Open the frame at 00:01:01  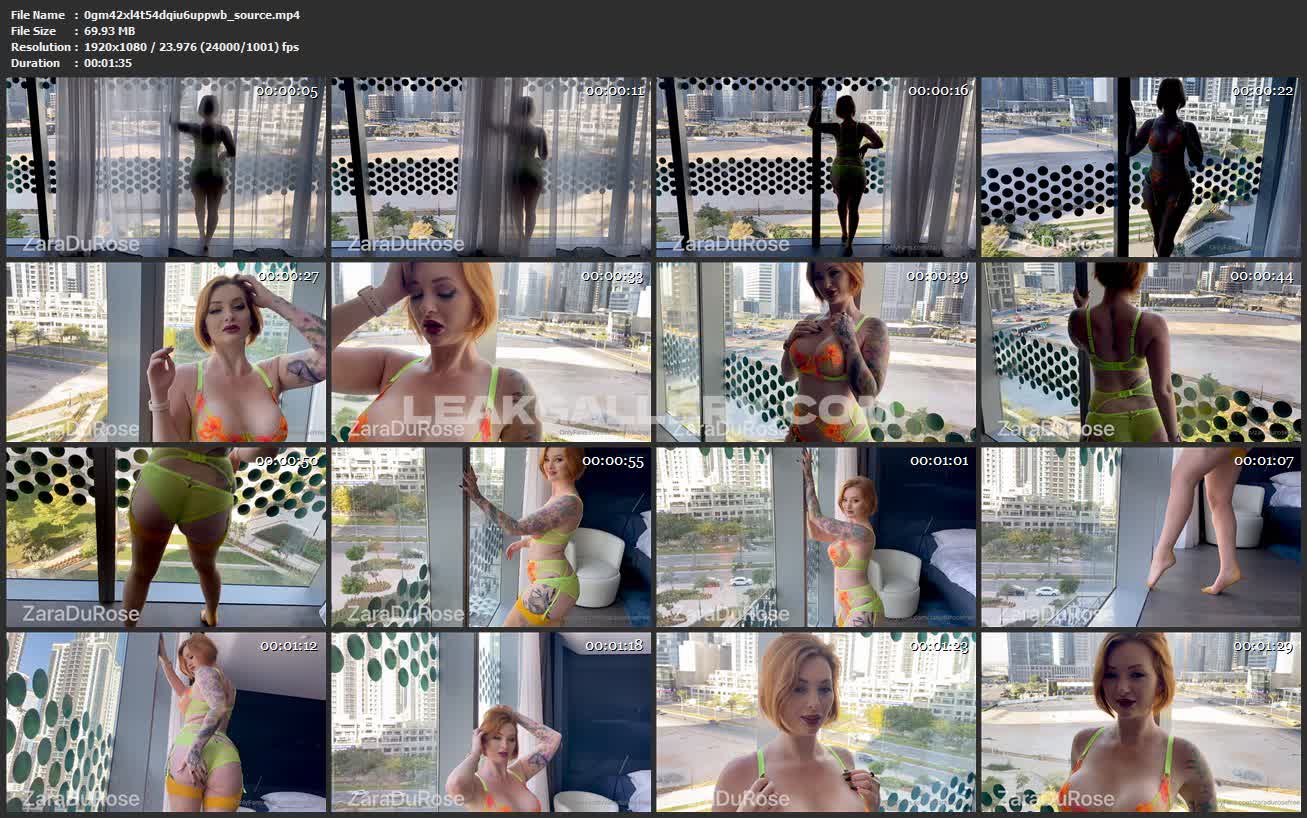point(816,537)
